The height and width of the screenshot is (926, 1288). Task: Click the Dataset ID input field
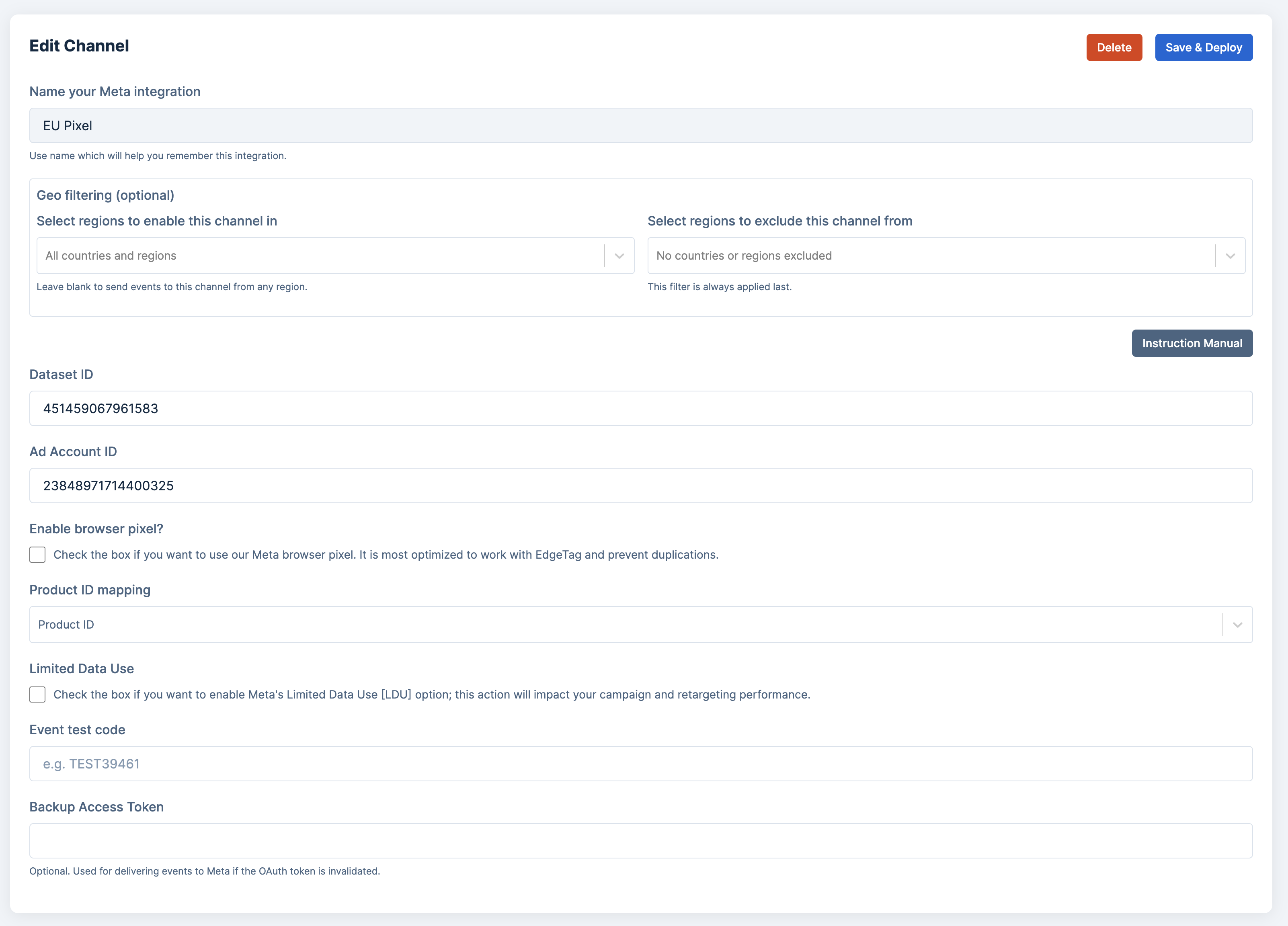click(x=640, y=408)
